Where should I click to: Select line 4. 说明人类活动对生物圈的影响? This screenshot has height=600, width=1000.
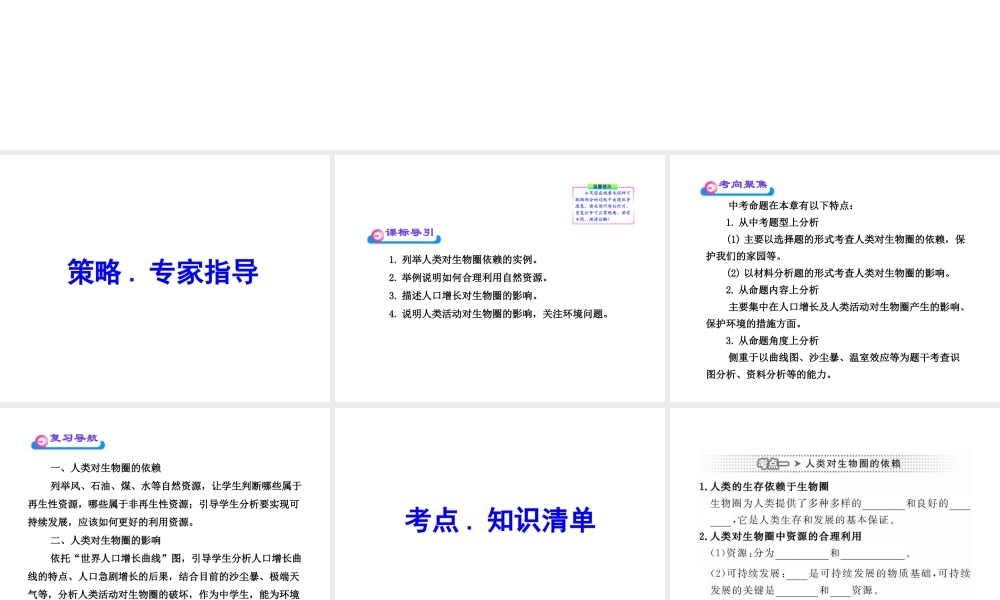pos(500,314)
